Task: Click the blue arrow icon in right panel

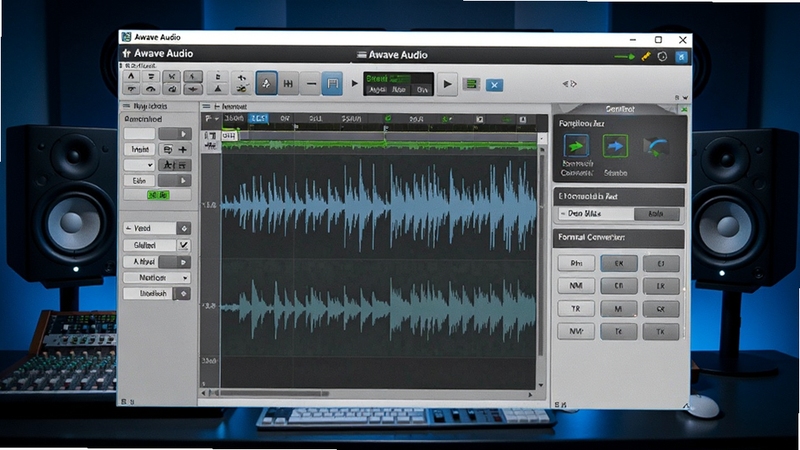Action: pos(615,146)
